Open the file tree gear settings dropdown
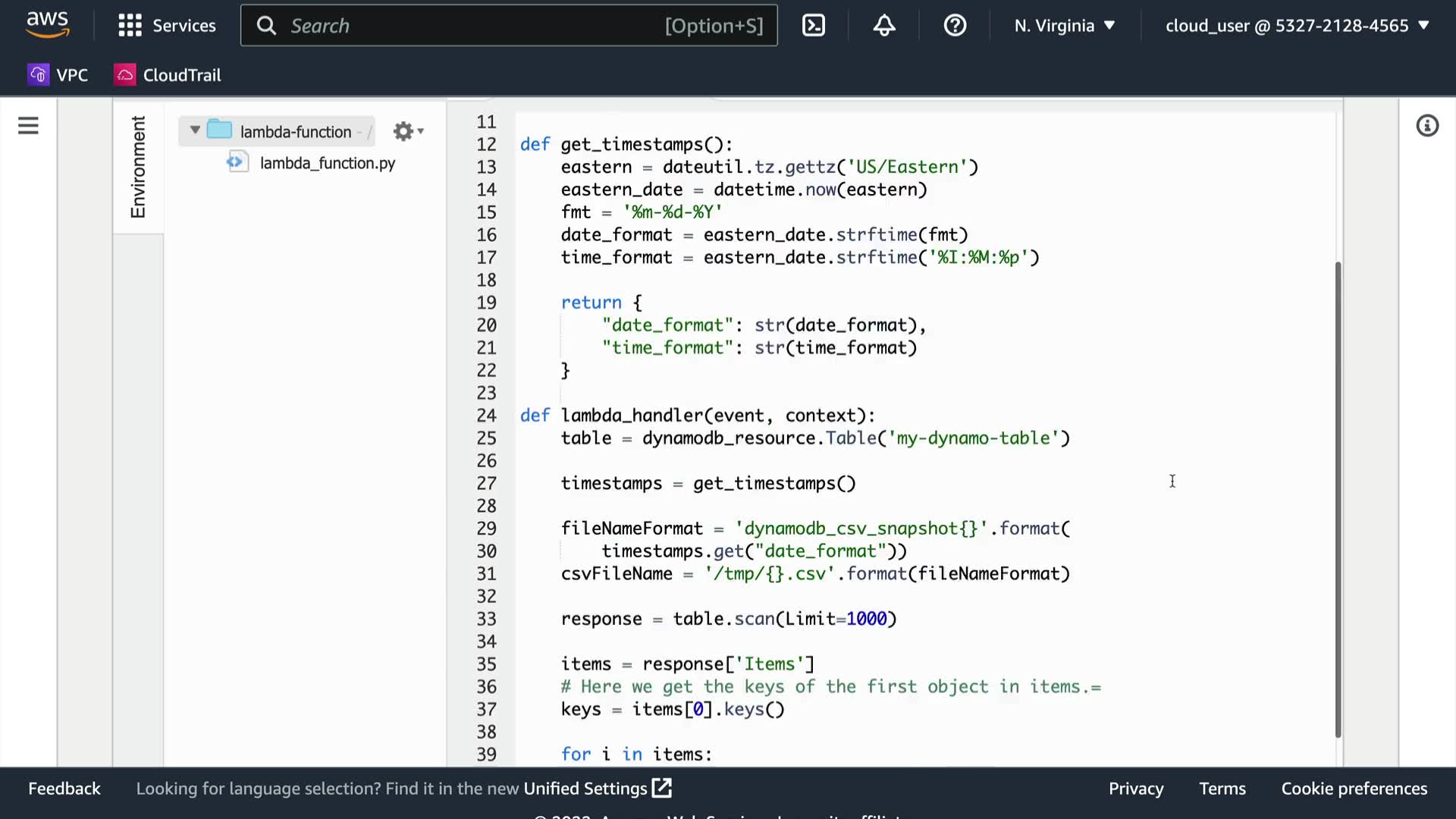 pos(408,131)
